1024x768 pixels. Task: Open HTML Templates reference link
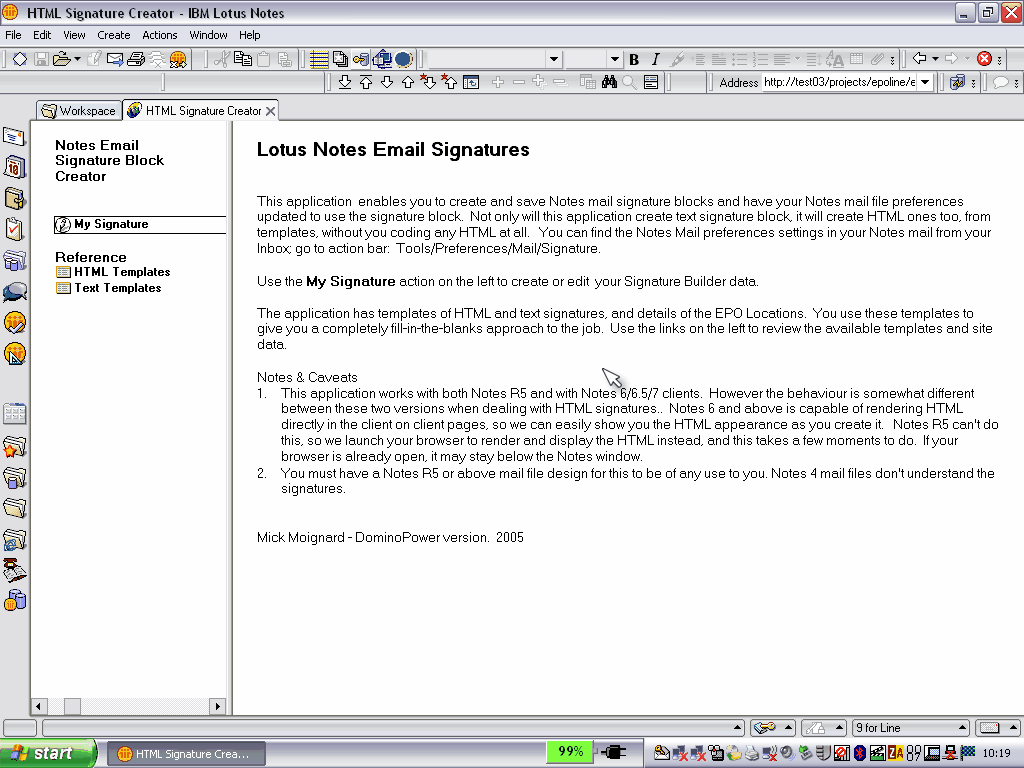coord(121,272)
